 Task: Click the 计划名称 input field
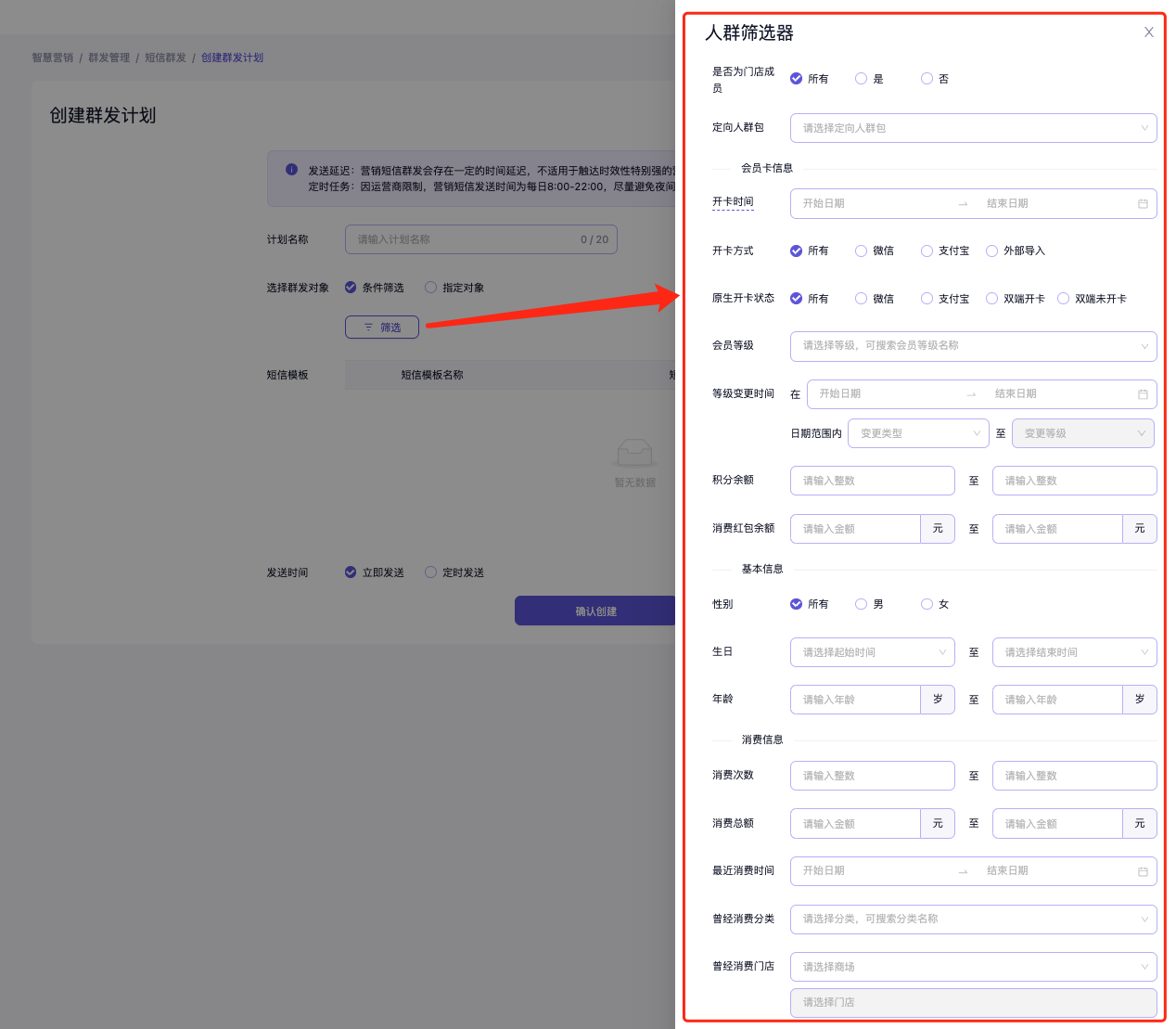(464, 239)
